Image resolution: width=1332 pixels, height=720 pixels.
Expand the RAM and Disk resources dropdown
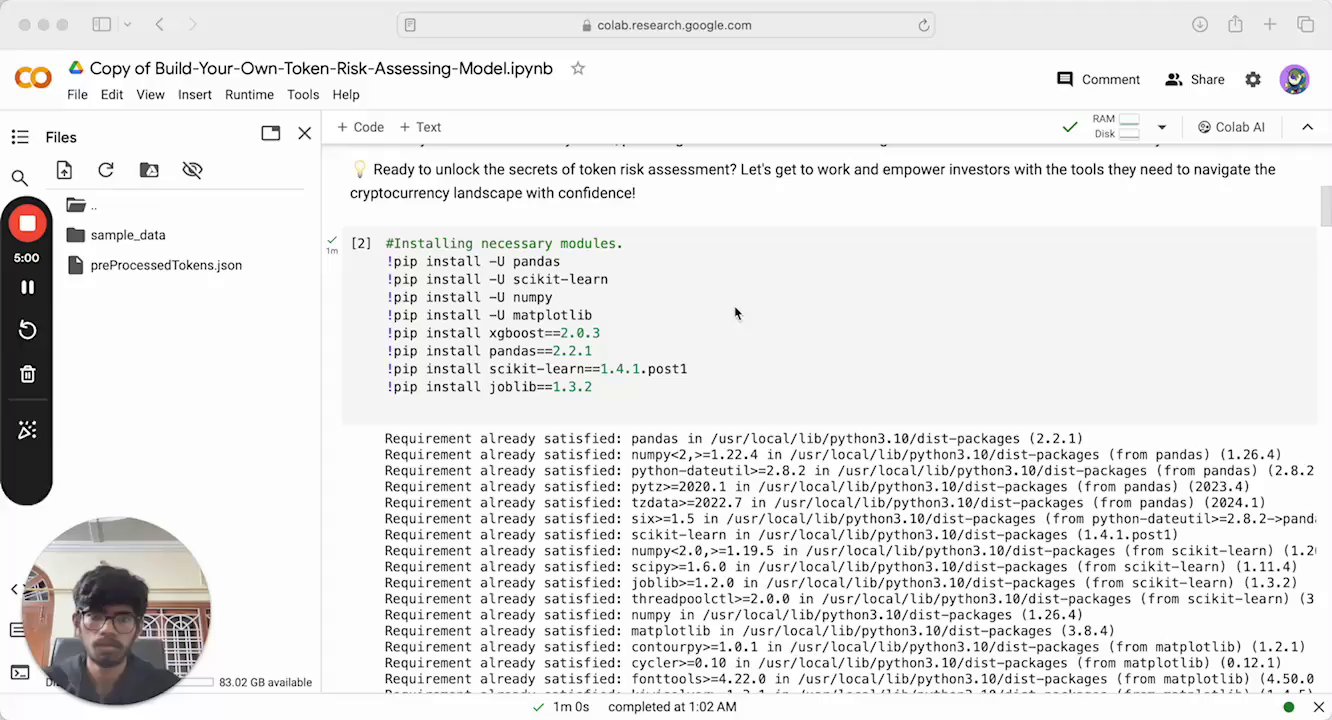1161,127
